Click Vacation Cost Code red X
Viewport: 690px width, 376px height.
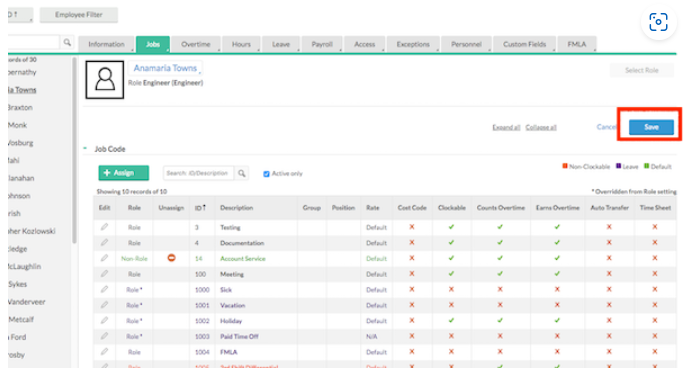pos(412,305)
